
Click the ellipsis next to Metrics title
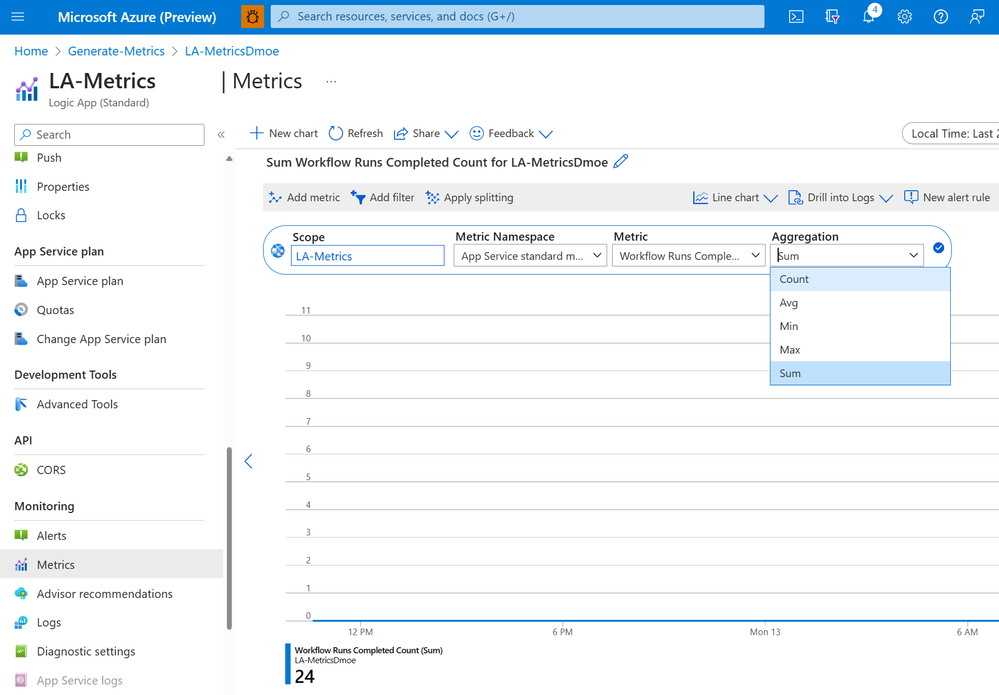pyautogui.click(x=331, y=82)
